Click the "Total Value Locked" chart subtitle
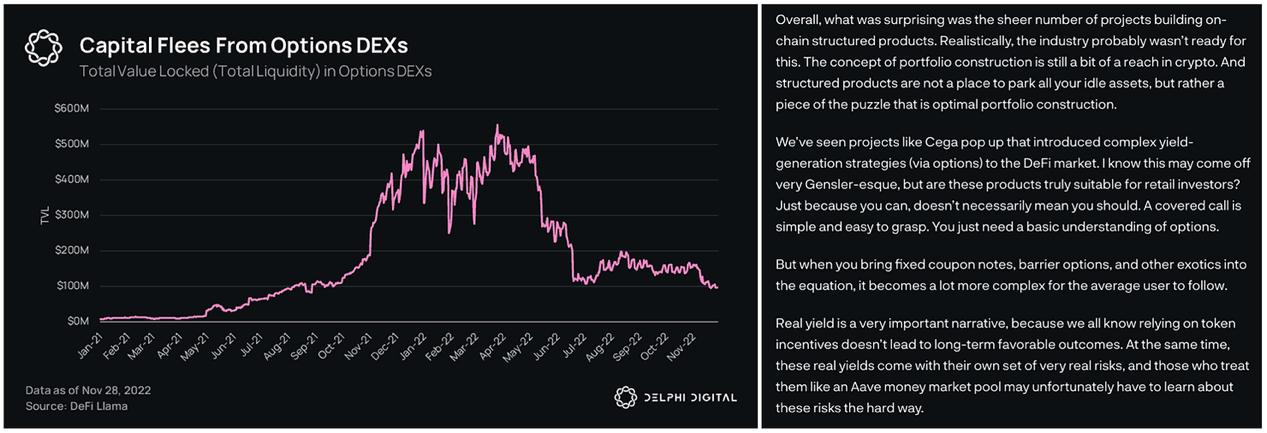 256,71
